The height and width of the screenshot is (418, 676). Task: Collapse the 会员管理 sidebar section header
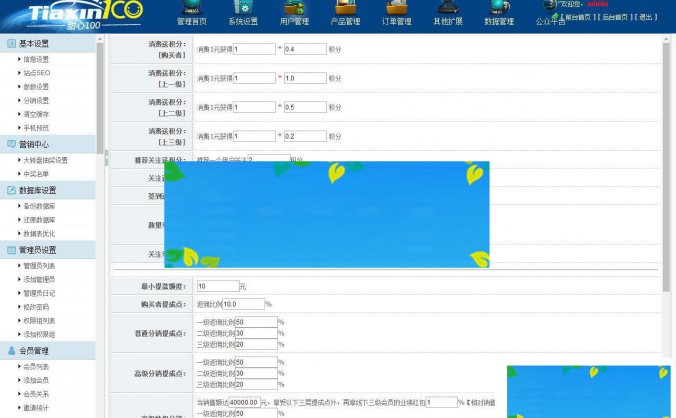tap(48, 351)
